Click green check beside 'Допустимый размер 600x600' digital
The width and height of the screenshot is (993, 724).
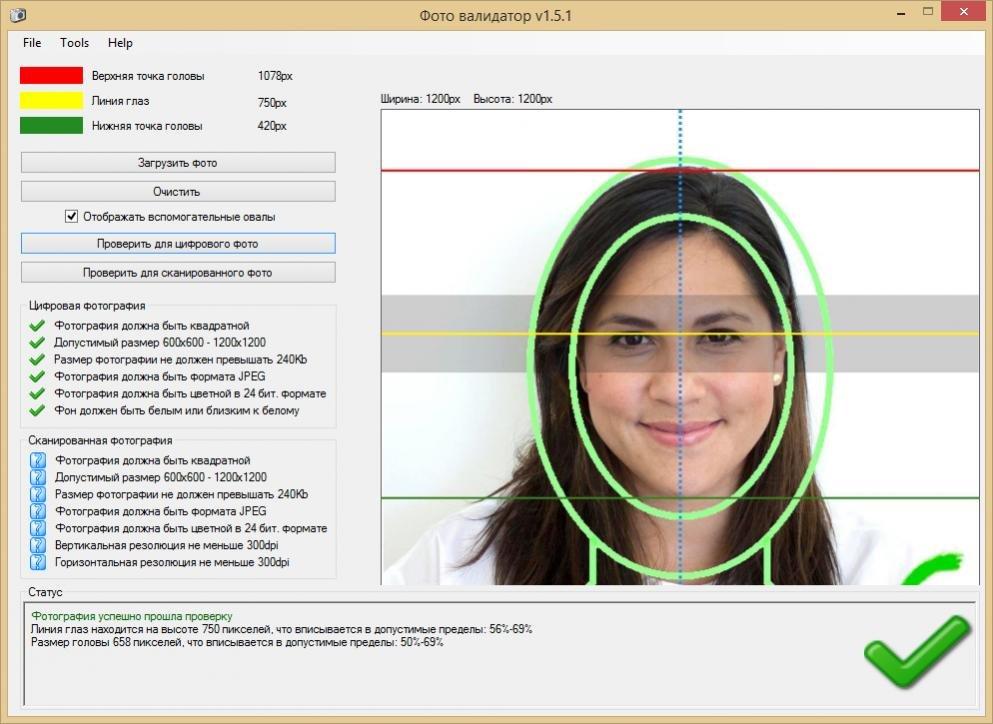click(x=37, y=343)
